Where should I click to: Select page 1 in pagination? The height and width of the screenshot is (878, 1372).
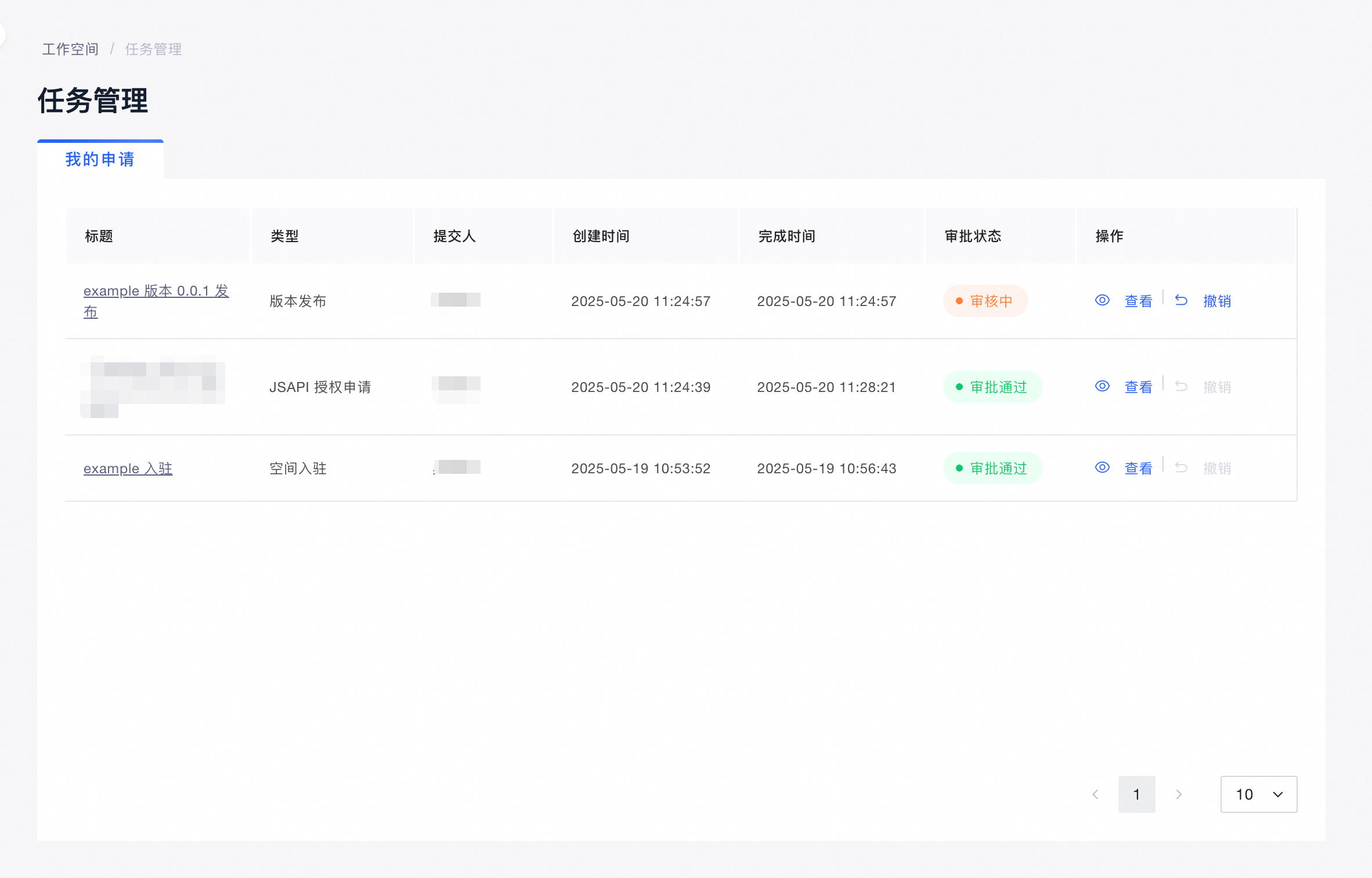(1136, 794)
